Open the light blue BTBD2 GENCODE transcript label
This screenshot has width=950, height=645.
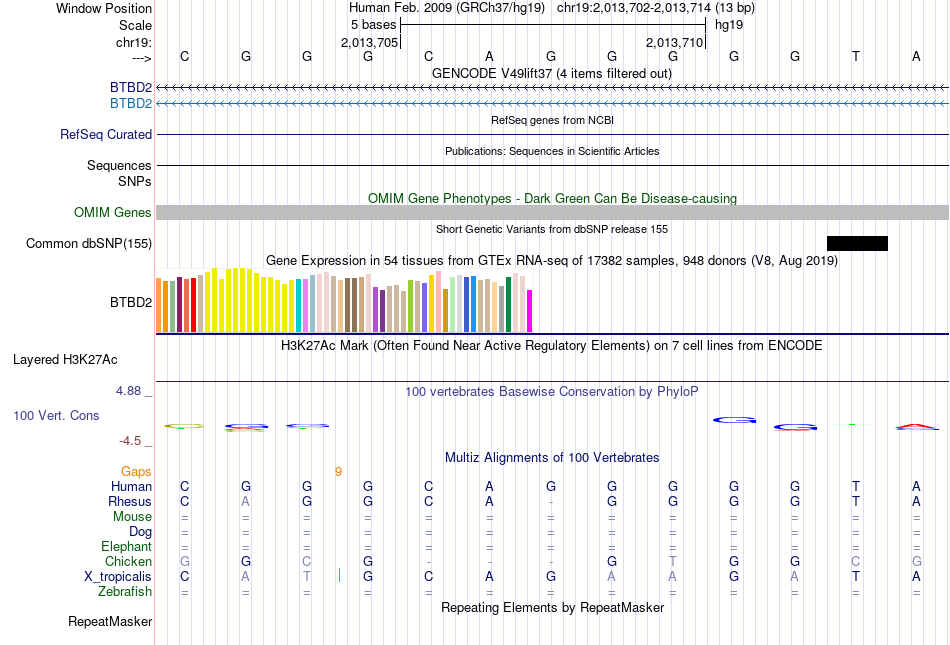tap(131, 104)
